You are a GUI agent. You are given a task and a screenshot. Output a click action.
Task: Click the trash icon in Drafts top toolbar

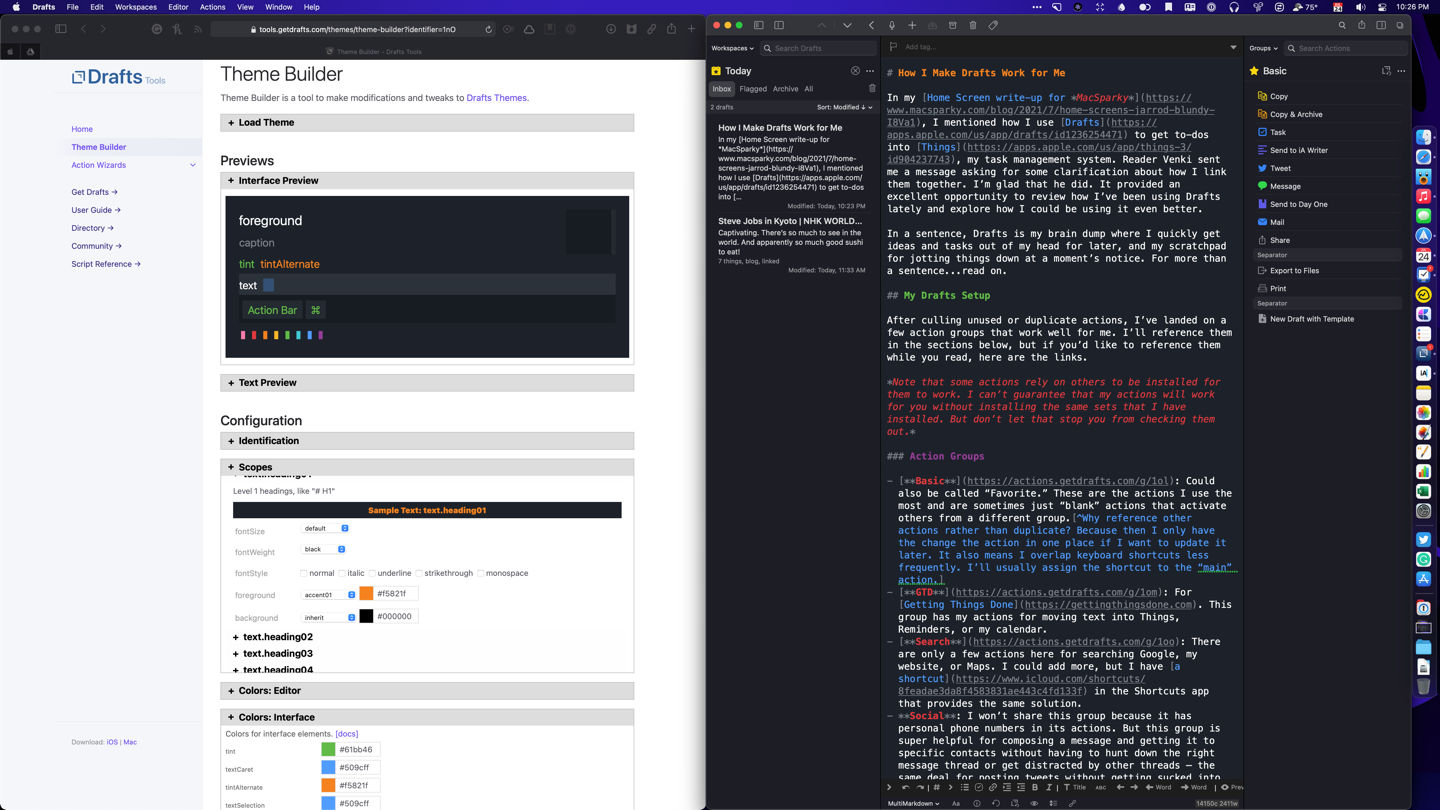click(x=972, y=25)
